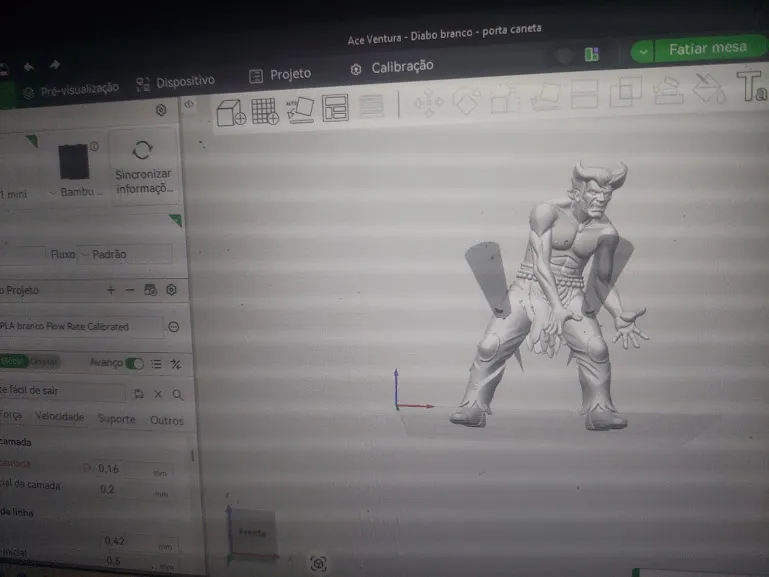The width and height of the screenshot is (769, 577).
Task: Click the multi-device layout icon in title bar
Action: pos(592,54)
